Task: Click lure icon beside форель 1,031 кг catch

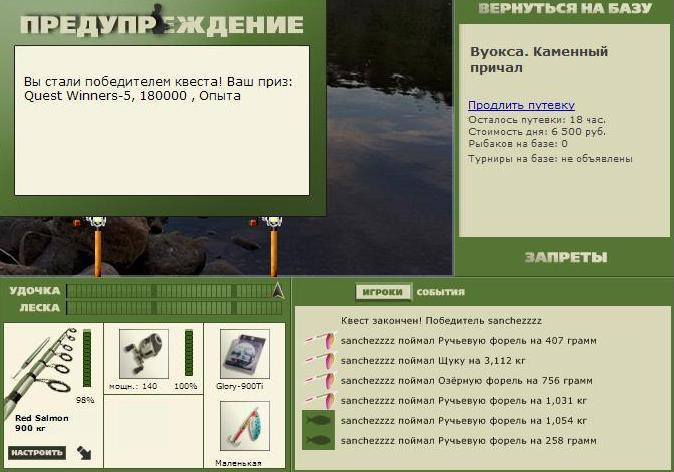Action: [319, 401]
